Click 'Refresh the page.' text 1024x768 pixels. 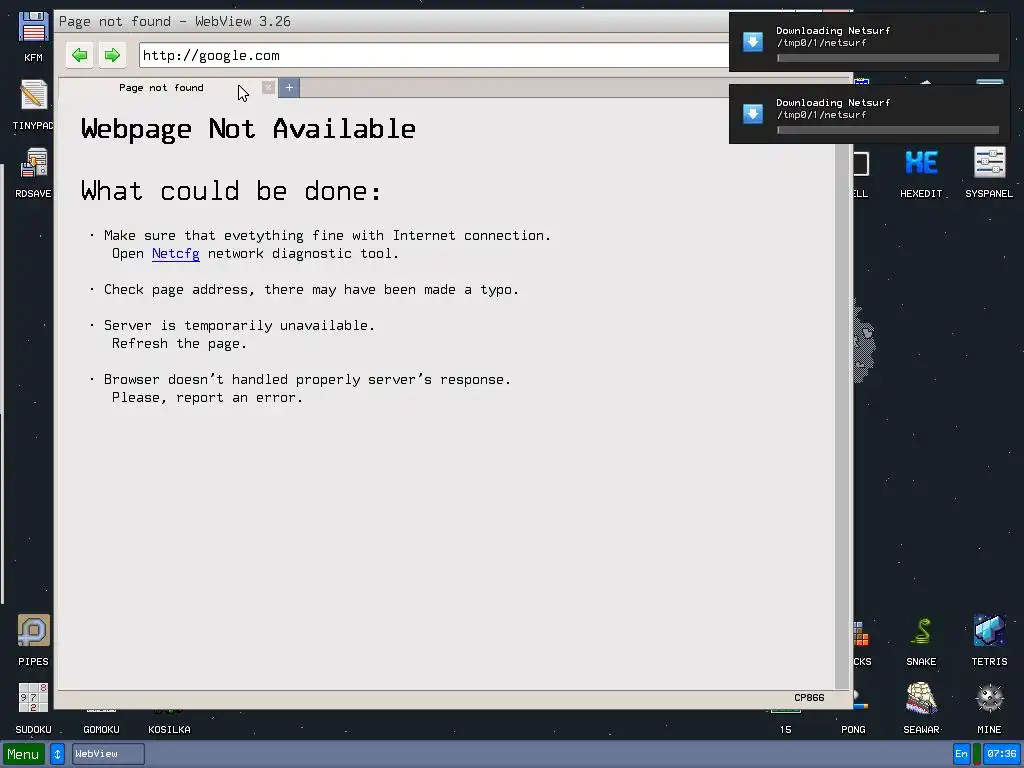pyautogui.click(x=179, y=344)
